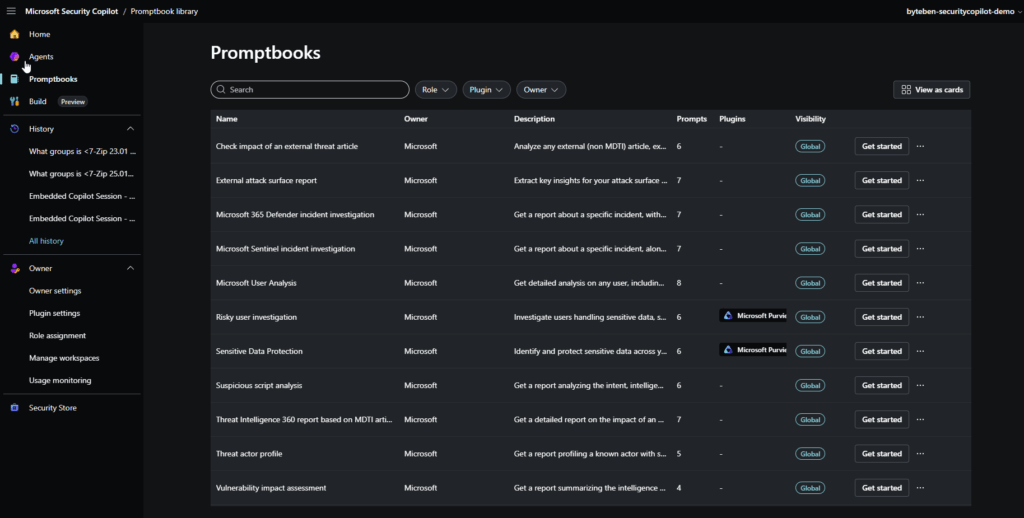
Task: Expand the Owner filter dropdown
Action: pos(541,90)
